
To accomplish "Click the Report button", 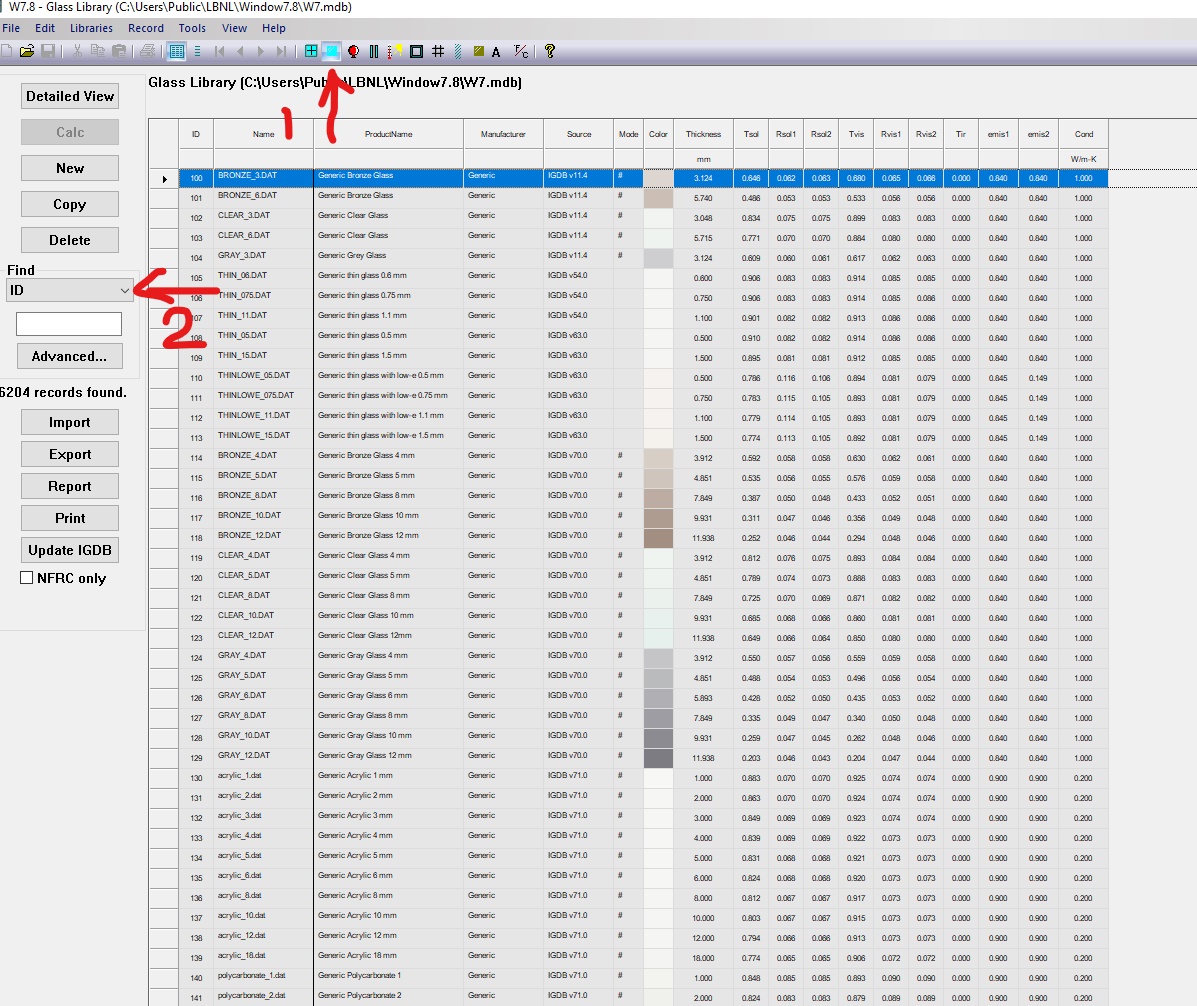I will click(x=69, y=486).
